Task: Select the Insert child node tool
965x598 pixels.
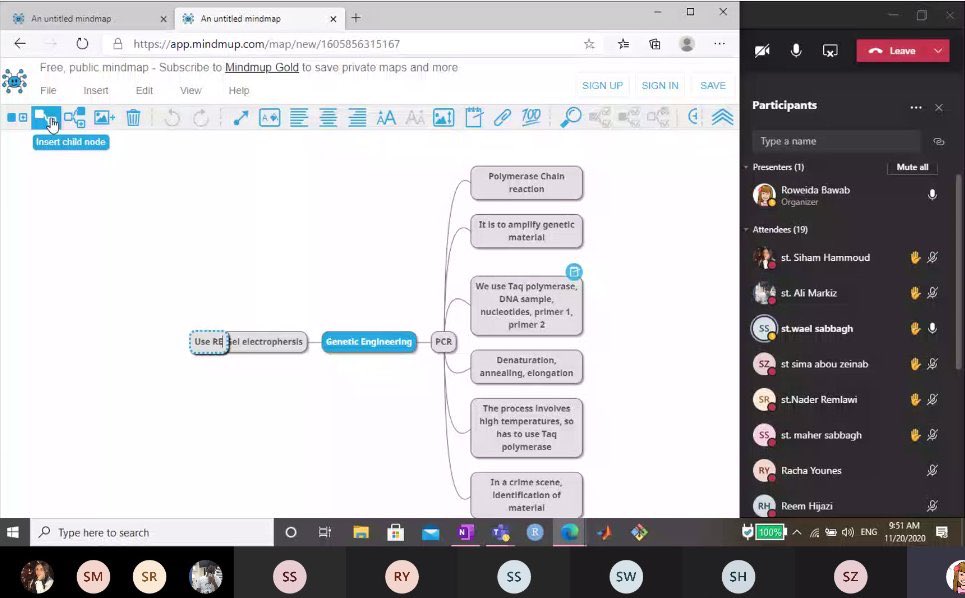Action: (x=46, y=117)
